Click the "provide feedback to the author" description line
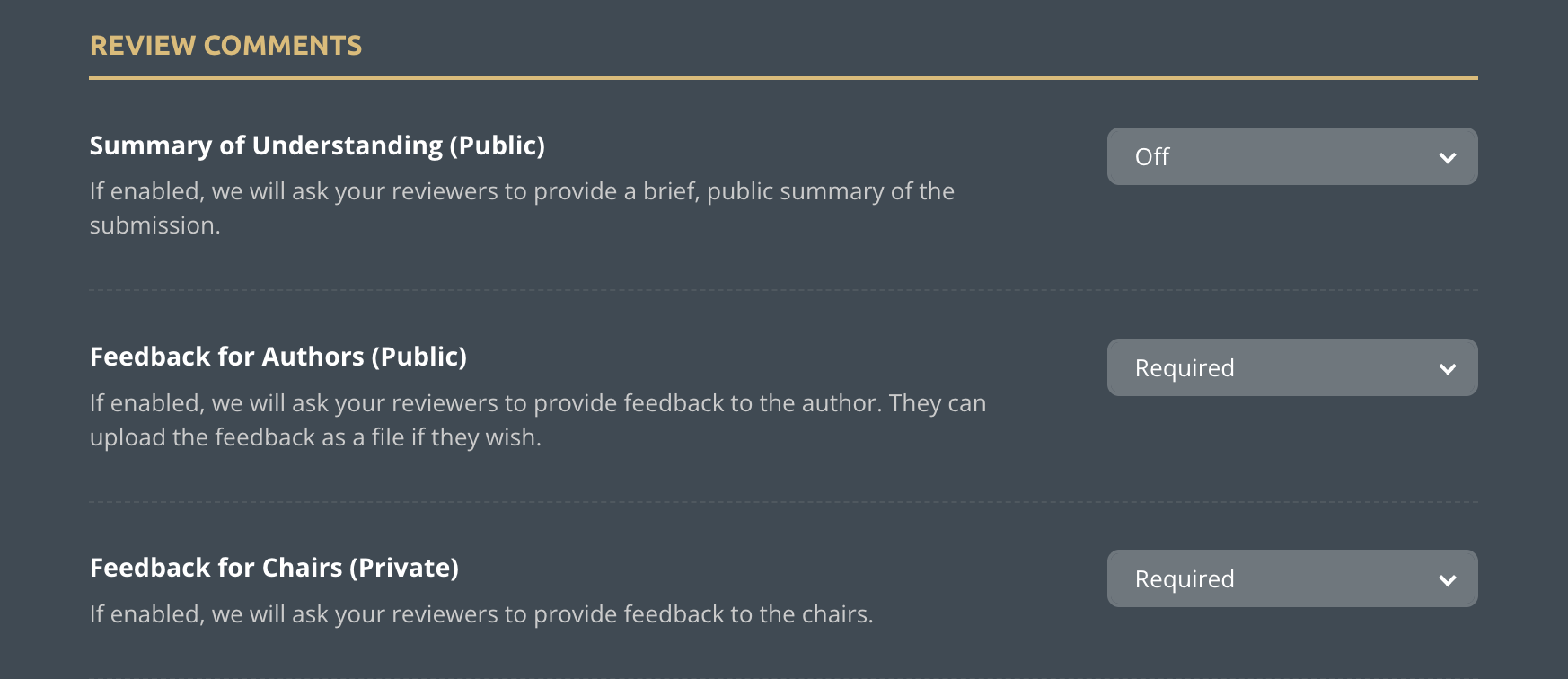Screen dimensions: 1568x679 tap(537, 403)
